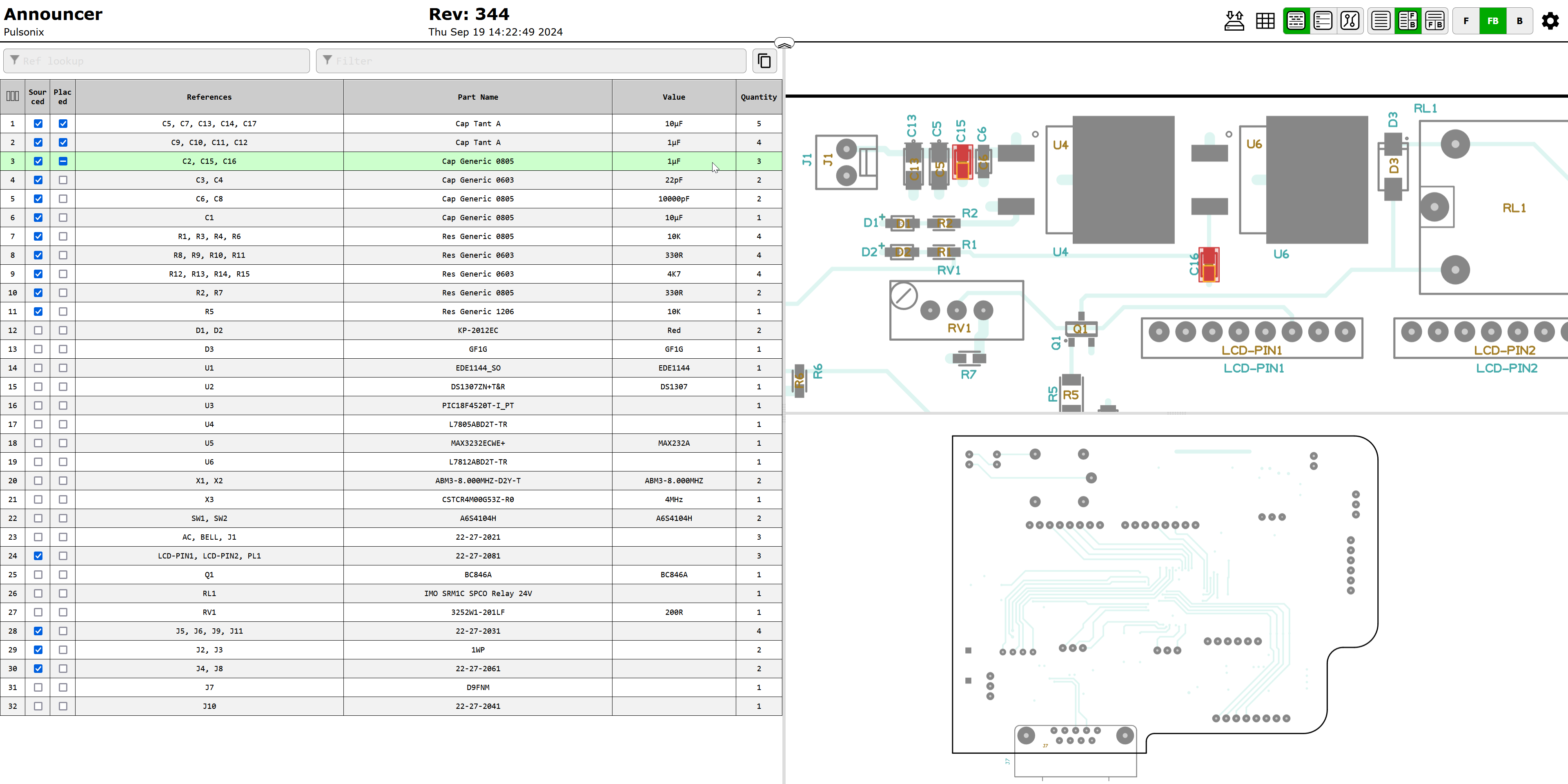This screenshot has height=784, width=1568.
Task: Select the netlist mode icon
Action: click(x=1350, y=21)
